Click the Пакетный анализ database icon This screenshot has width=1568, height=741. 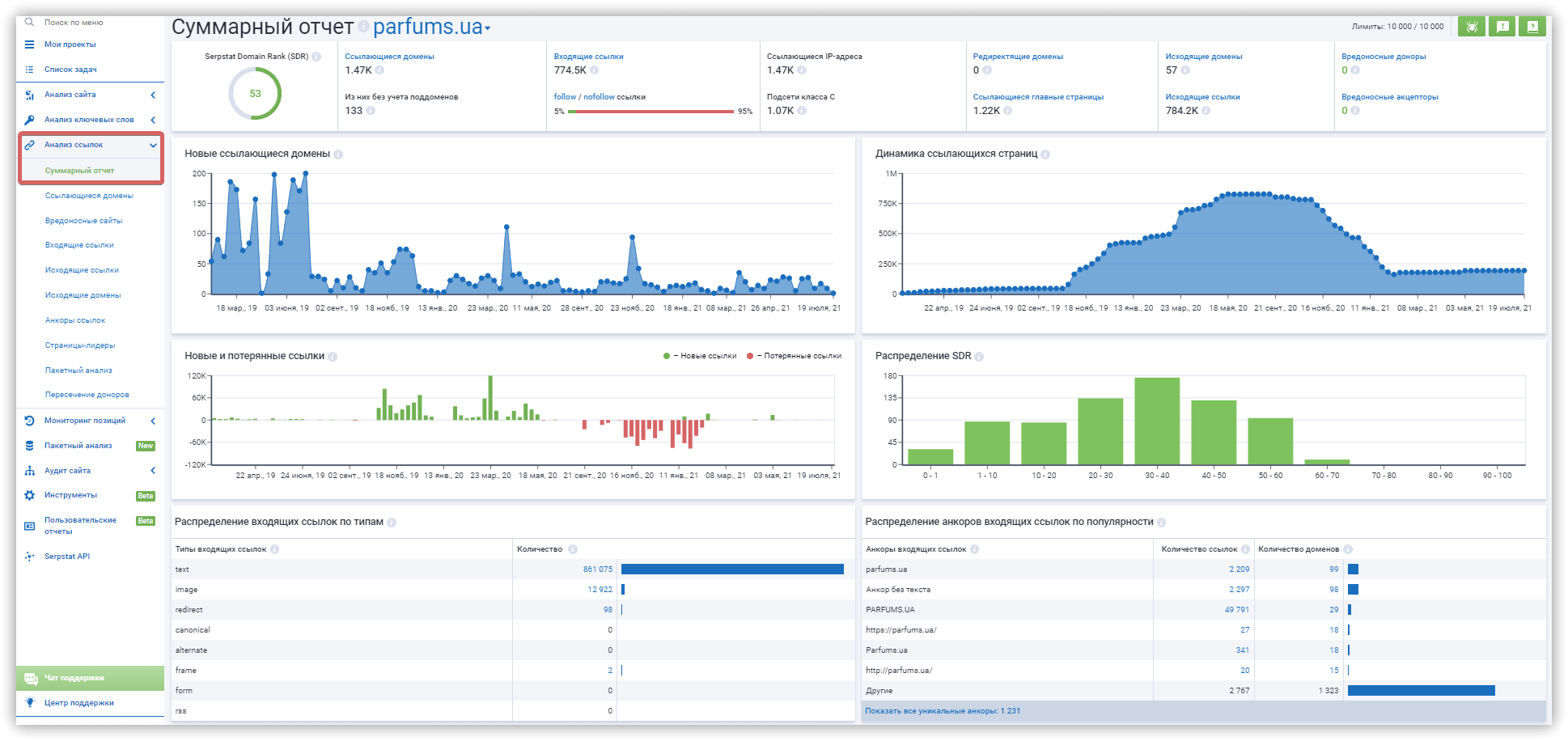click(x=29, y=446)
